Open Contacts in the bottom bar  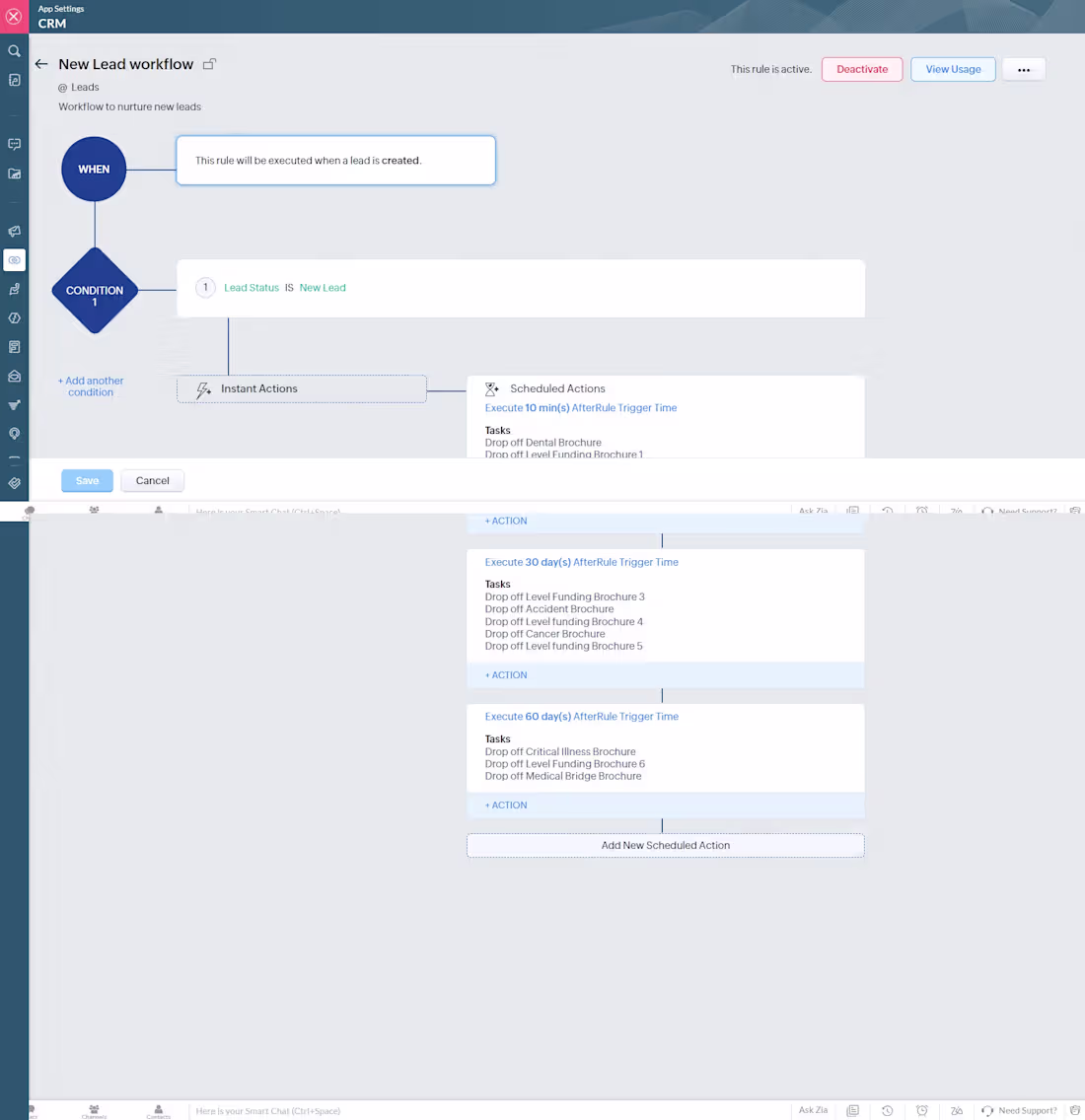[x=159, y=1111]
